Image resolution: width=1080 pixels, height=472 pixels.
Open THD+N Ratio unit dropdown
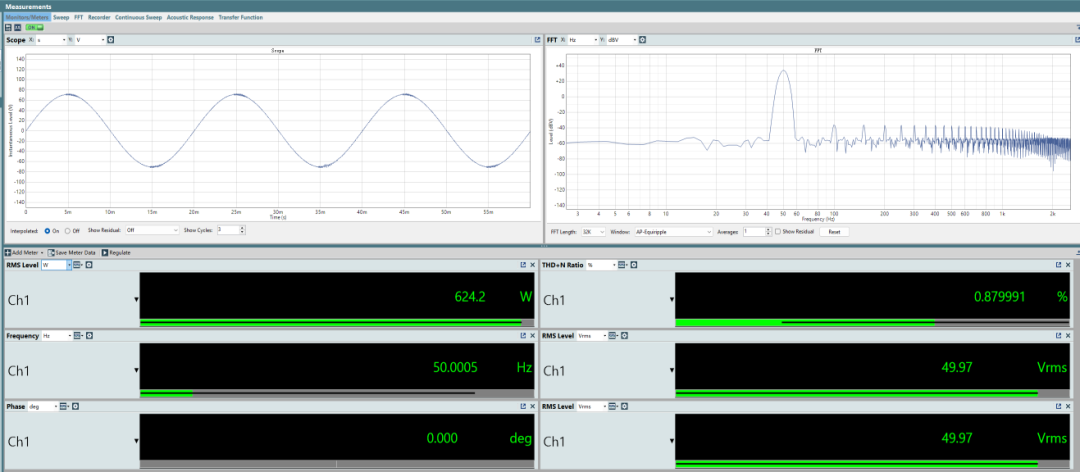click(x=601, y=265)
